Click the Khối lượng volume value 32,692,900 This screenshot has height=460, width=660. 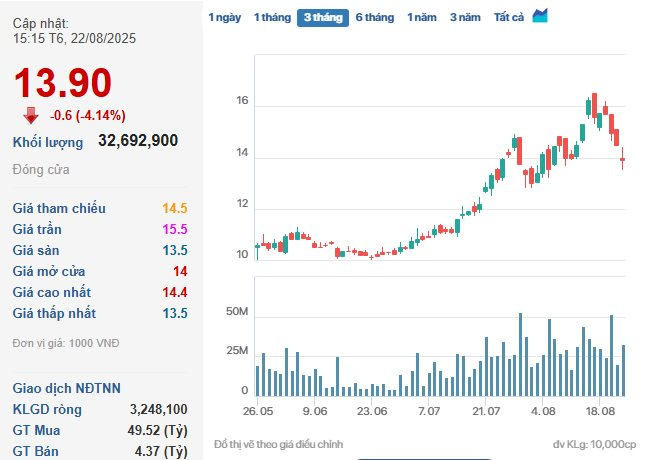pos(138,141)
